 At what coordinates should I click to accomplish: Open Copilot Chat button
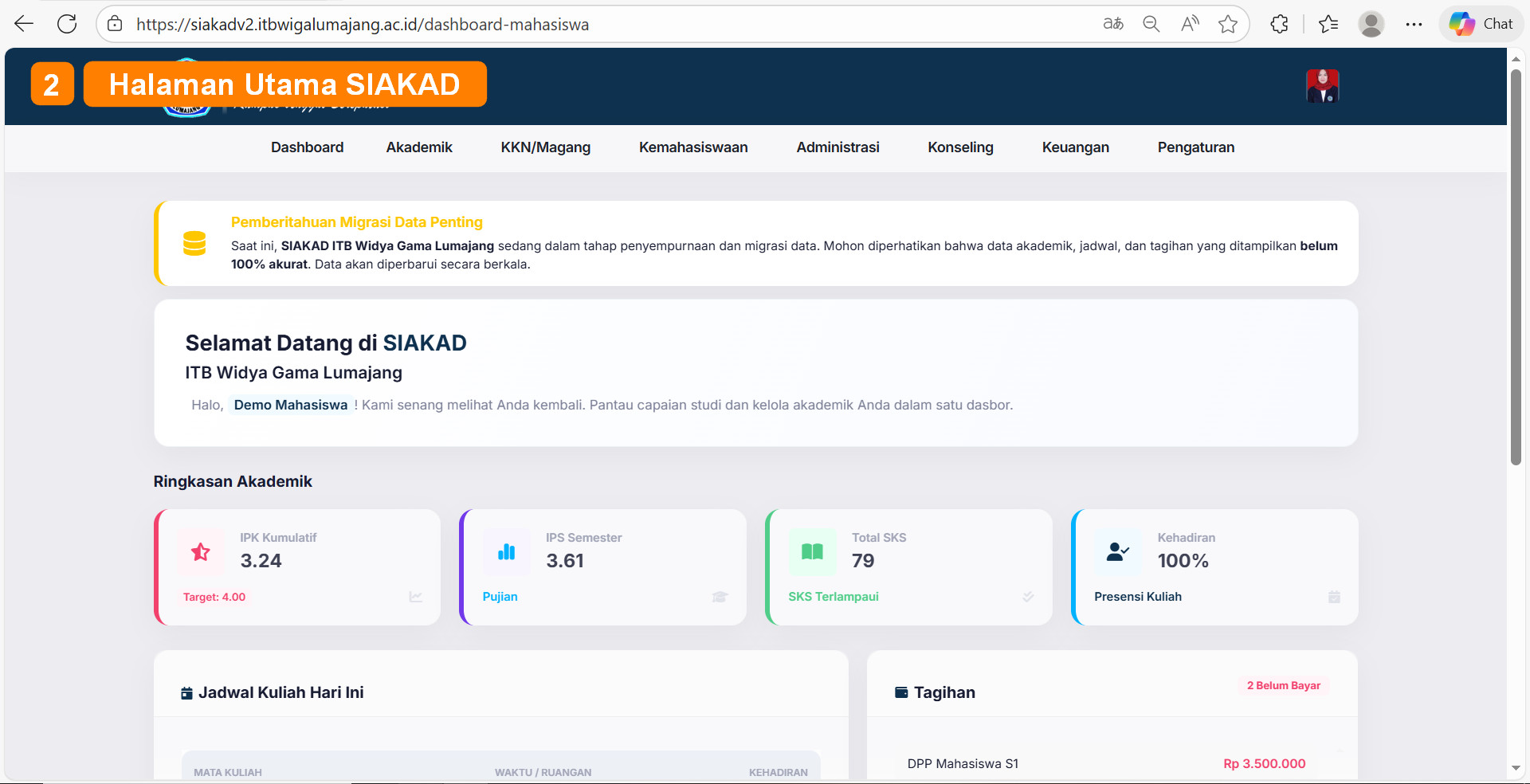tap(1481, 24)
